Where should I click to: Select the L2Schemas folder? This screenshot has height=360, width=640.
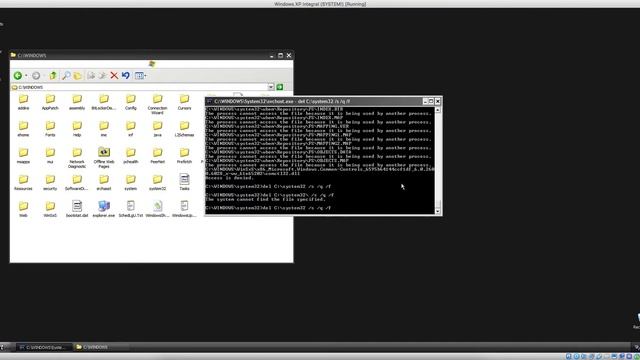tap(184, 129)
